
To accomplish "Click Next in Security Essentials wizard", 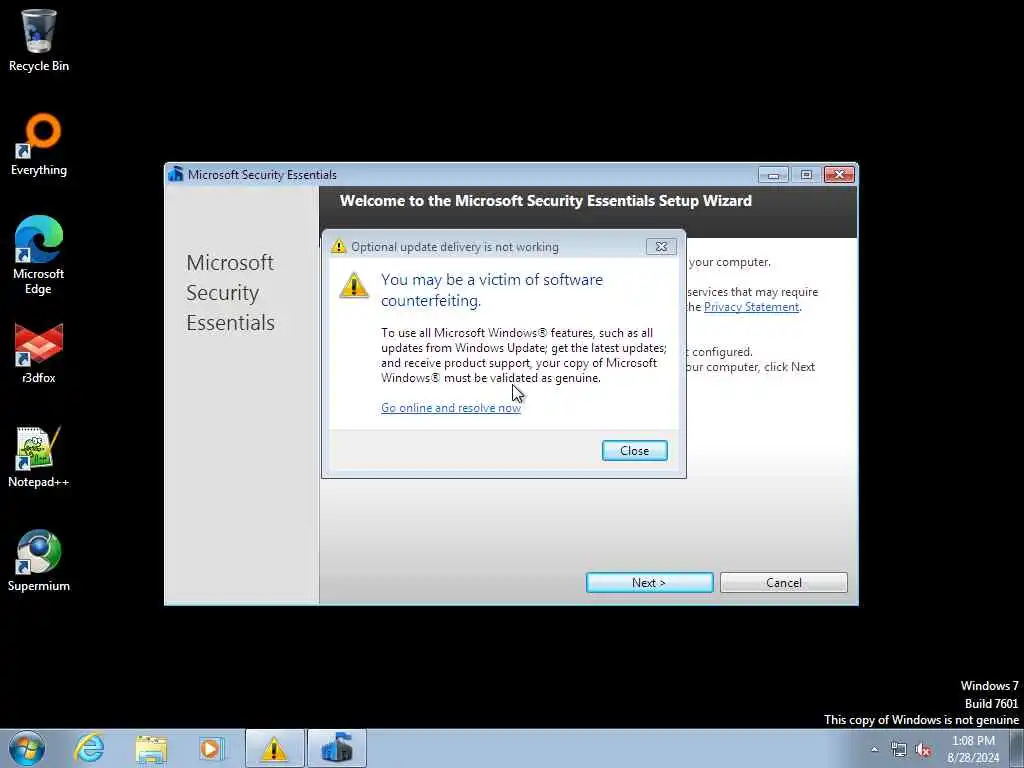I will point(649,583).
